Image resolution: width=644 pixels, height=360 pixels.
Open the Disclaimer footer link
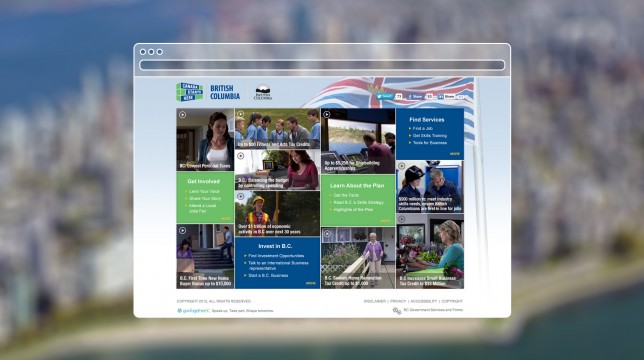coord(375,301)
